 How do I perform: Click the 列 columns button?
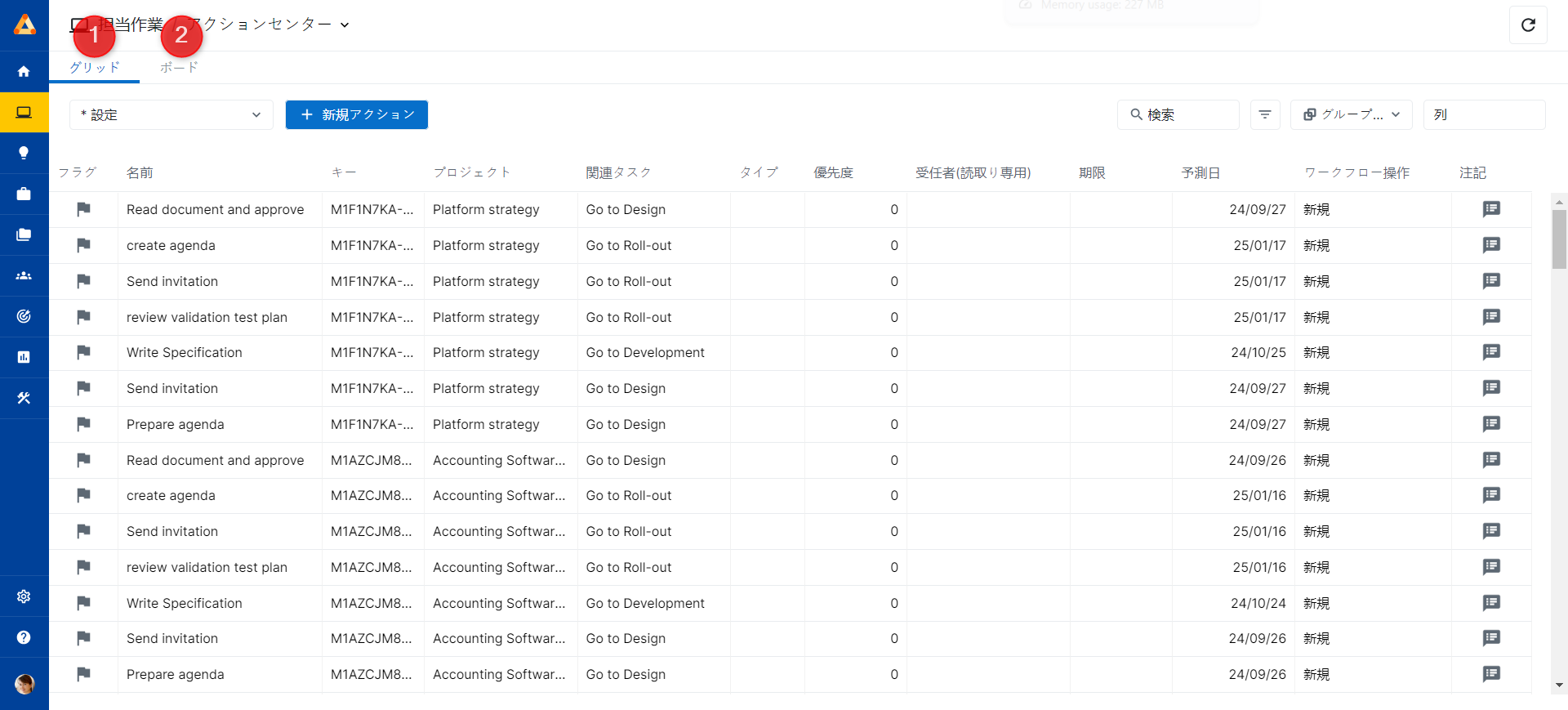pos(1483,115)
